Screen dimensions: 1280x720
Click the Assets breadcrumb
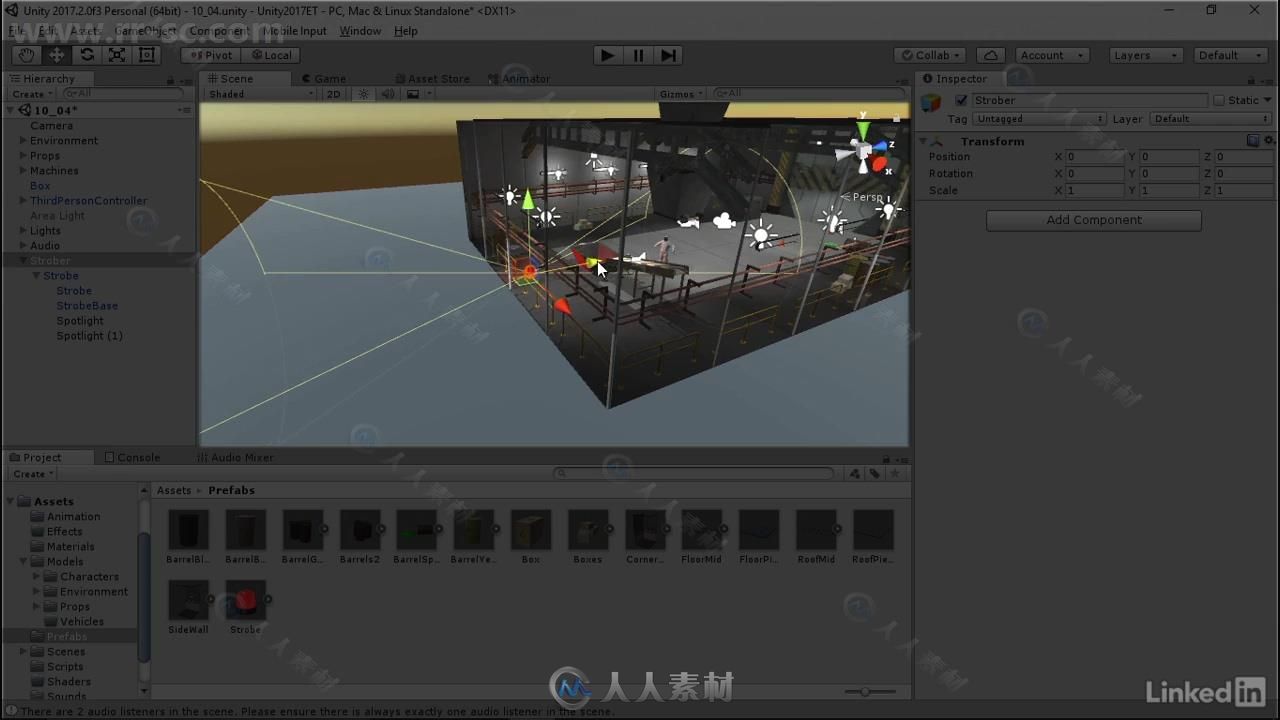coord(174,491)
